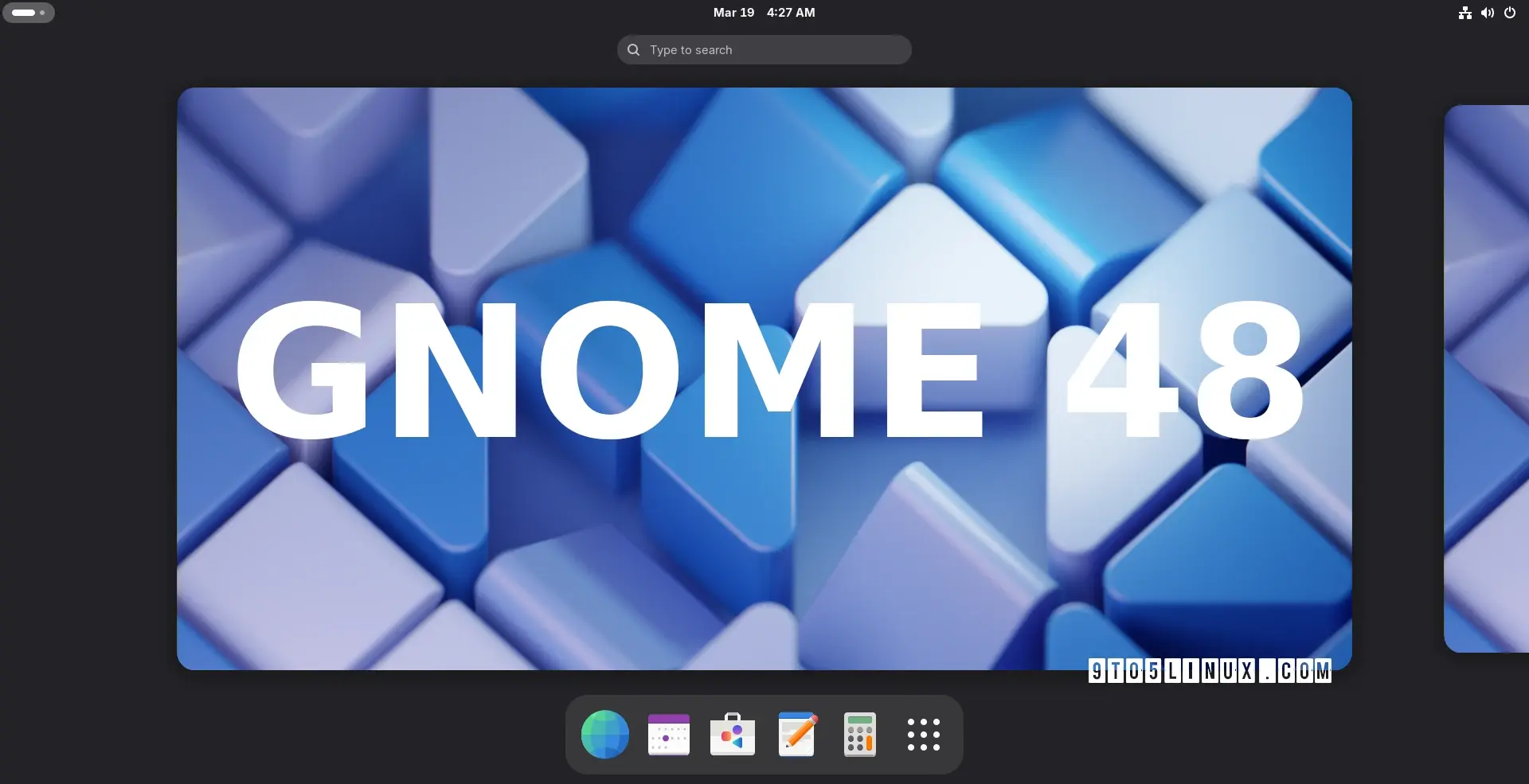
Task: Click the magnifier icon in search bar
Action: pyautogui.click(x=634, y=50)
